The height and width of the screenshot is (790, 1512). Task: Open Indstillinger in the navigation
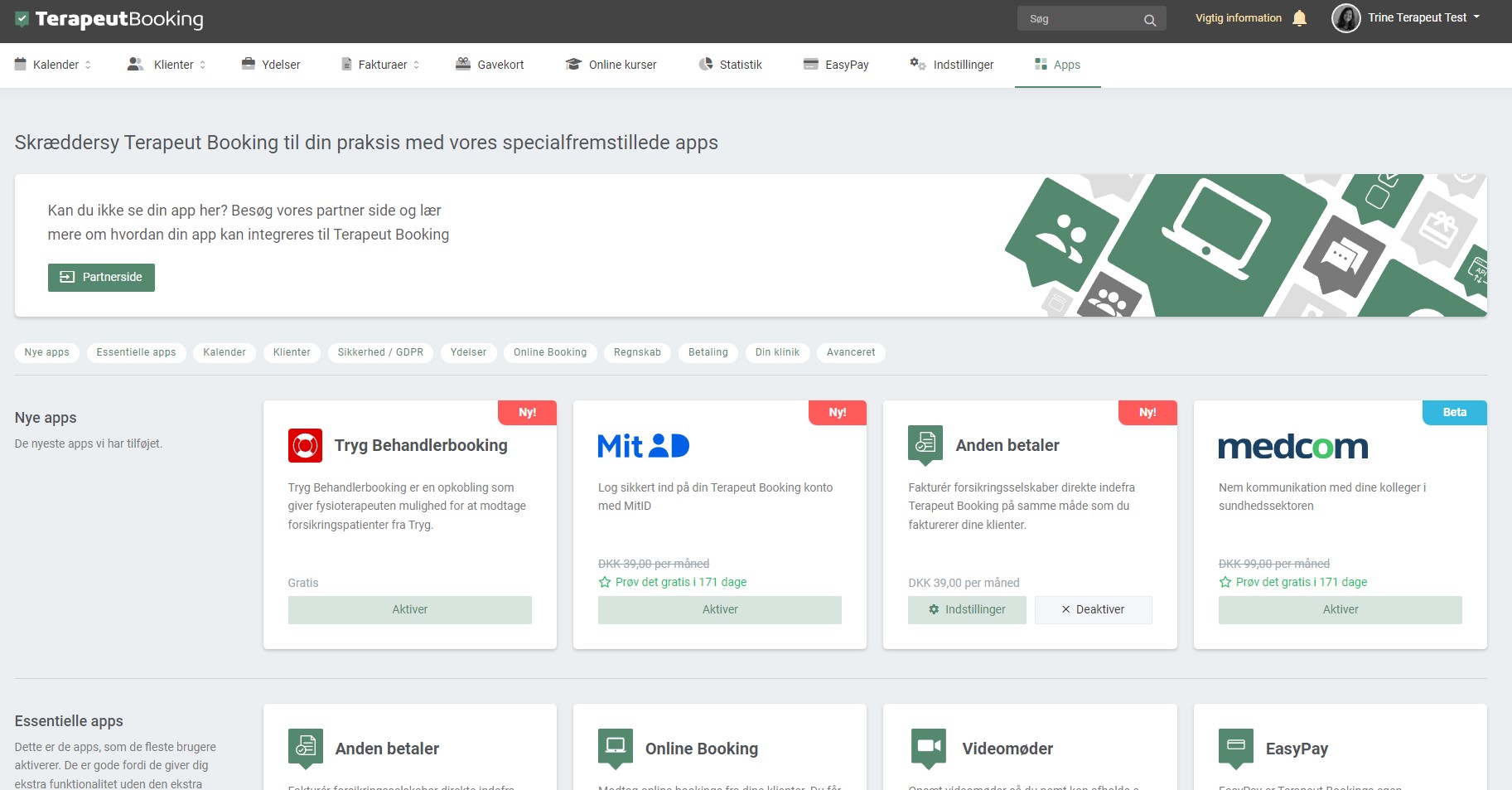(x=952, y=65)
